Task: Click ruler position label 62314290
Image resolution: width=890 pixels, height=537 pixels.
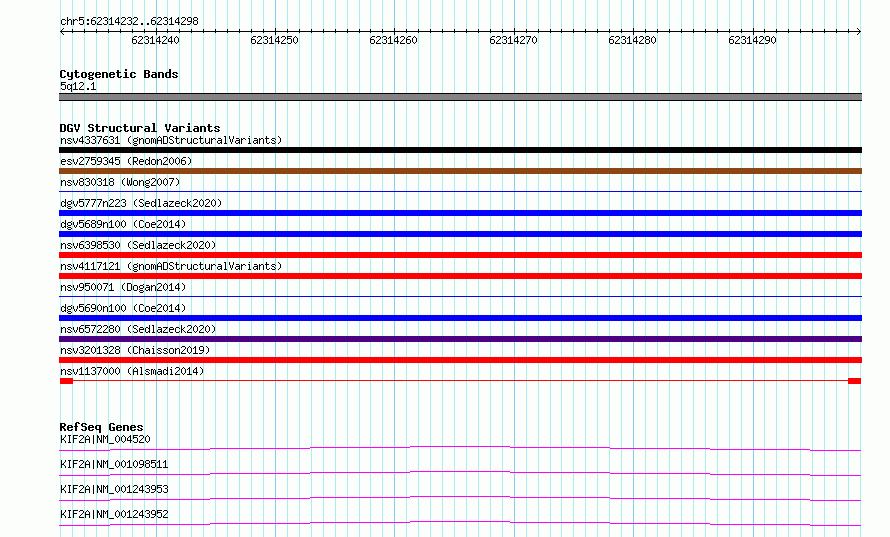Action: pyautogui.click(x=752, y=40)
